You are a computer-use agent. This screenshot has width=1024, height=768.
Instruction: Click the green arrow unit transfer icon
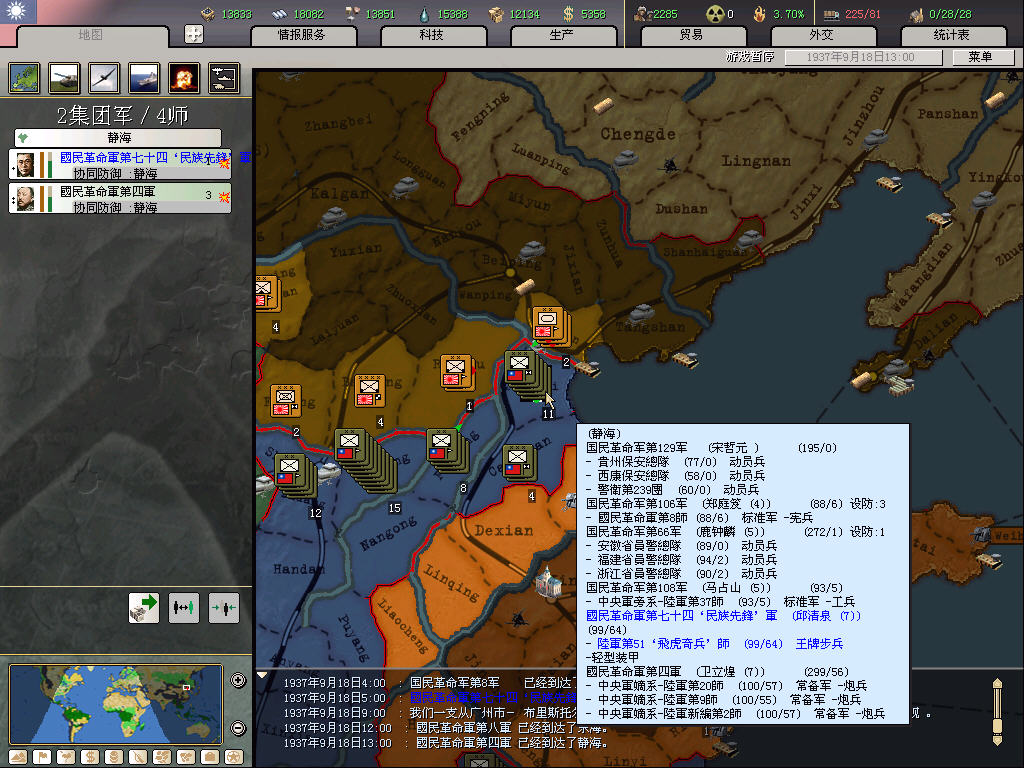144,606
